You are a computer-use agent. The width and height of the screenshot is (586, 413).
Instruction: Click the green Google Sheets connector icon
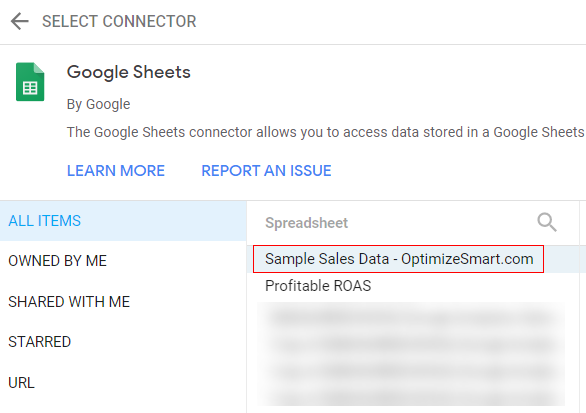pos(30,82)
